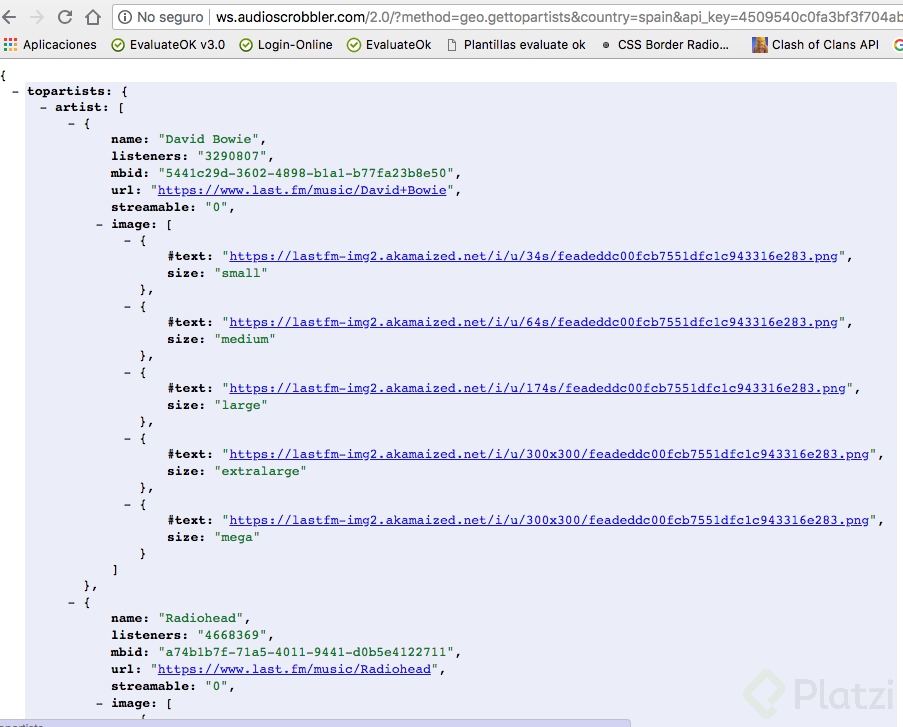Open the 34s small image link

[x=533, y=256]
